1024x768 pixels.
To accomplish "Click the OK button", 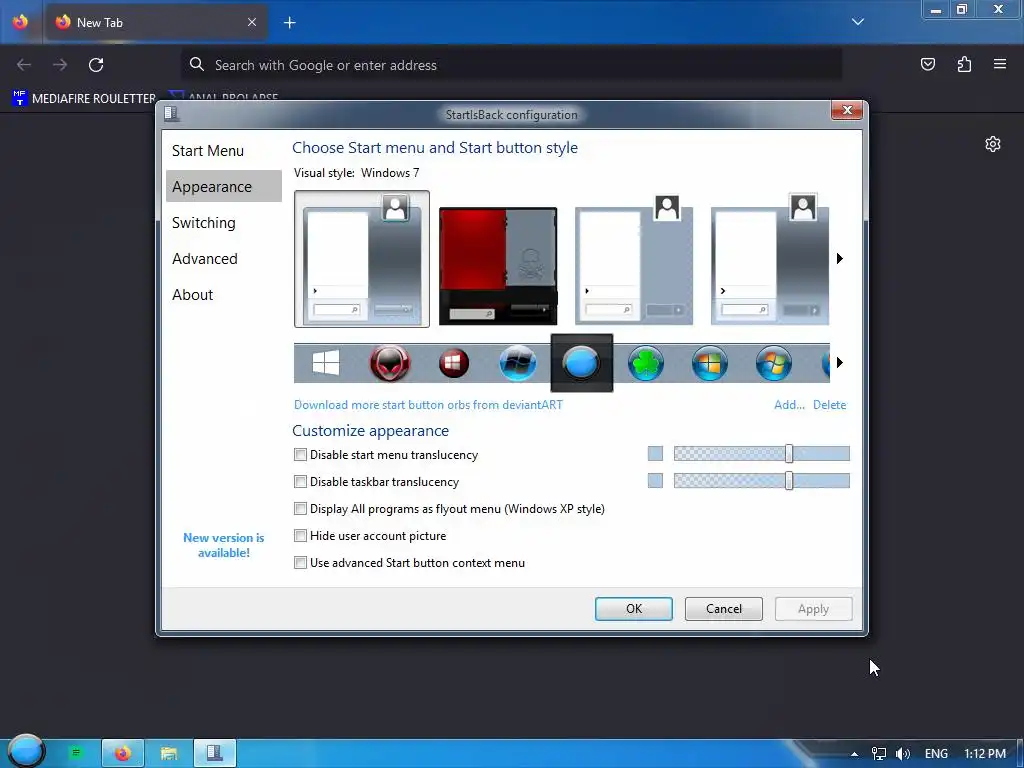I will (633, 609).
